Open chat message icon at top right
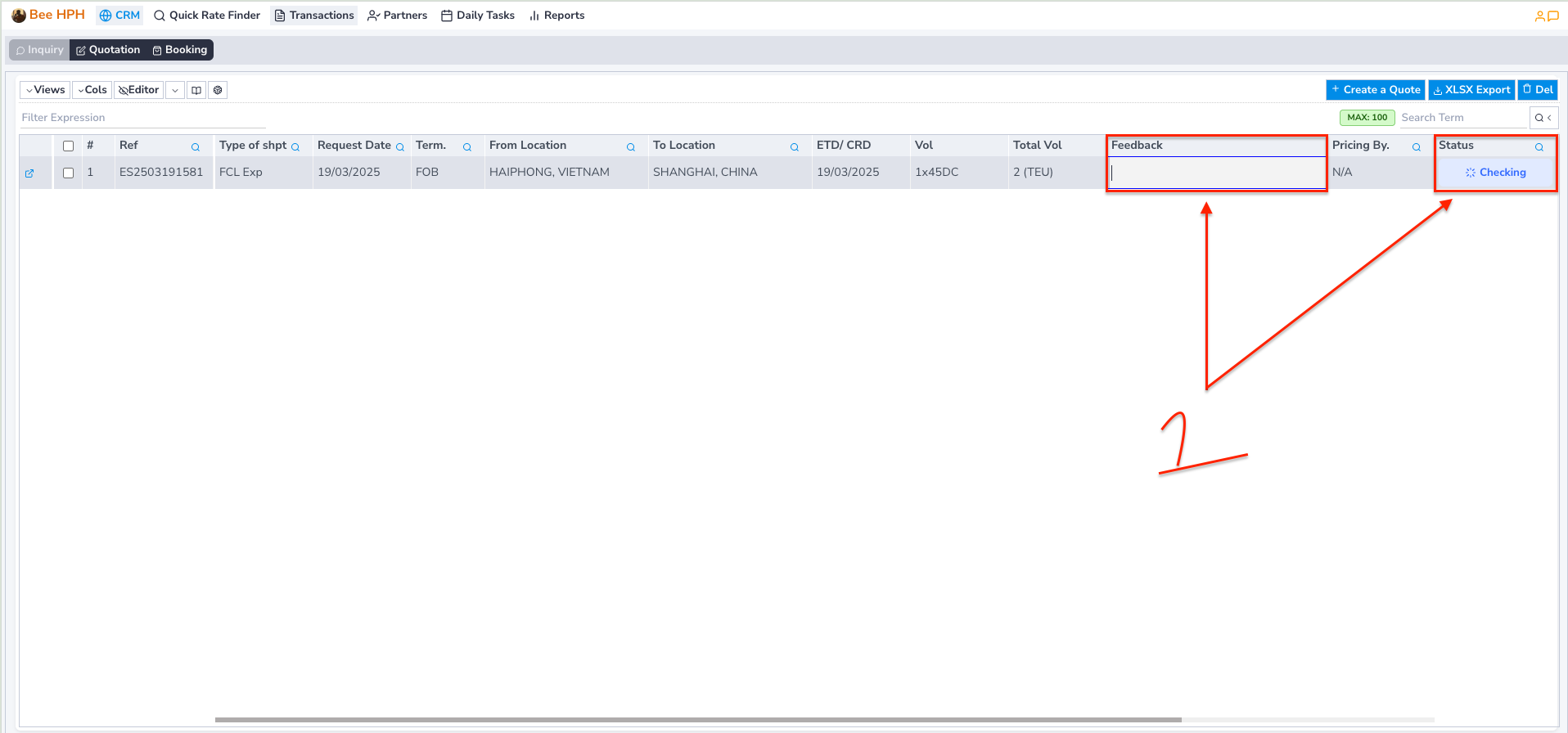The image size is (1568, 733). pos(1553,16)
